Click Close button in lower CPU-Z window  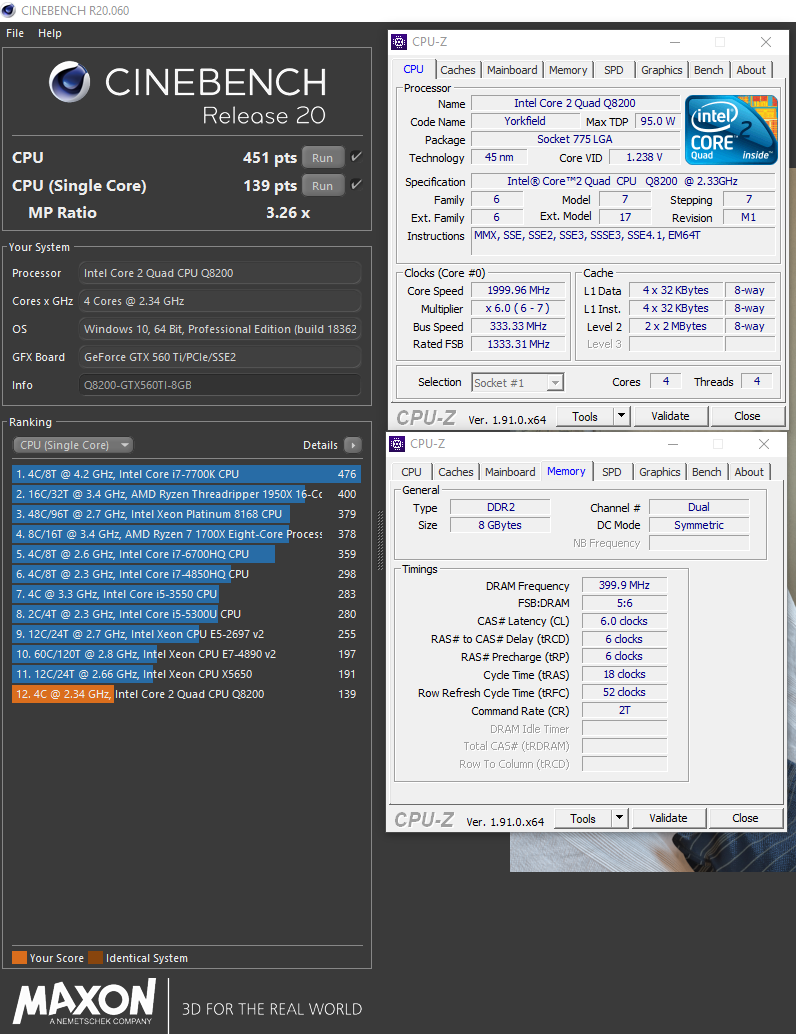[x=745, y=818]
